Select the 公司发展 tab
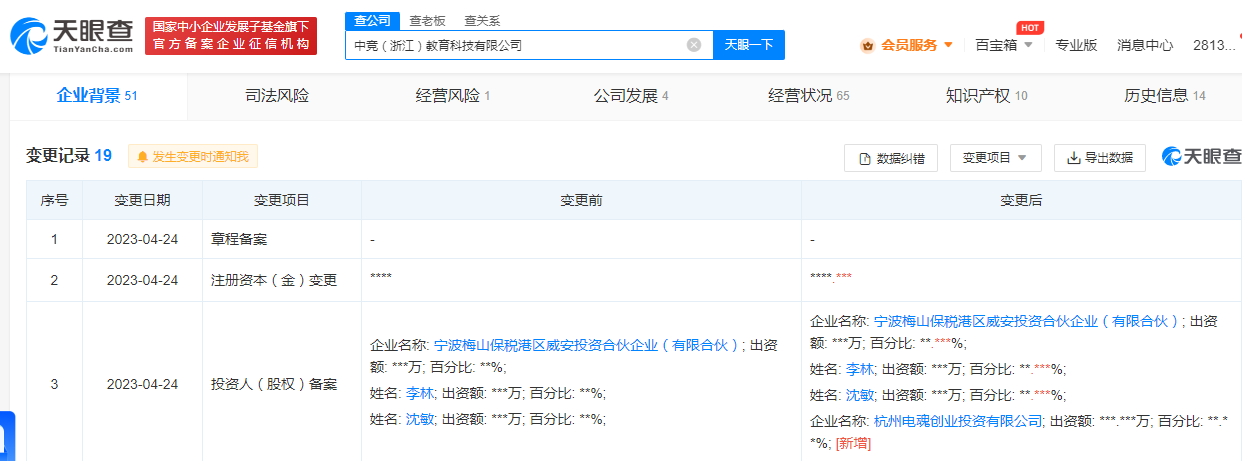1242x461 pixels. [x=630, y=96]
